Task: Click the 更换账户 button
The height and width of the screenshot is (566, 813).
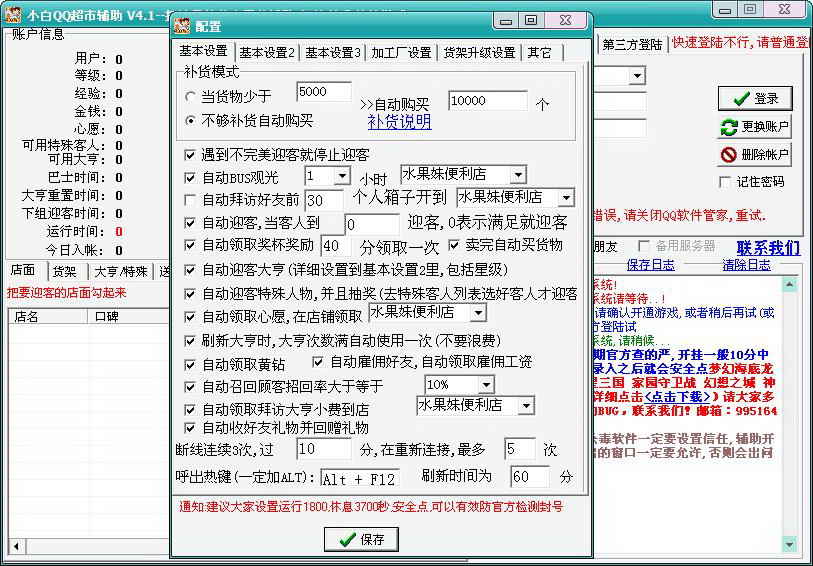Action: pyautogui.click(x=755, y=126)
